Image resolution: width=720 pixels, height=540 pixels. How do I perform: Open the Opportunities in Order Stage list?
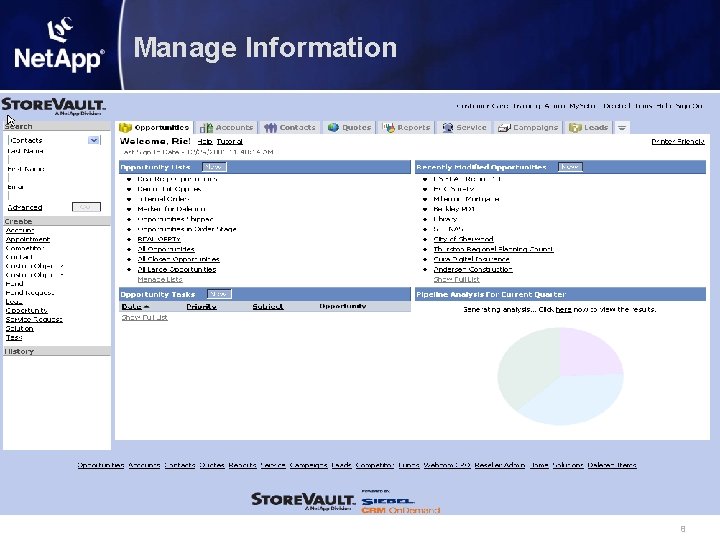point(186,229)
